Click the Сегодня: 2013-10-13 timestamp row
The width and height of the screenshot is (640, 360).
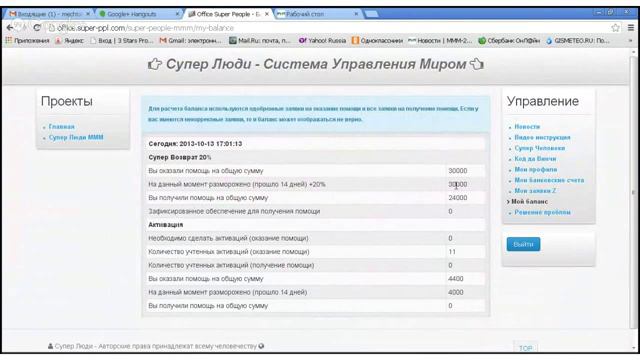(x=316, y=144)
